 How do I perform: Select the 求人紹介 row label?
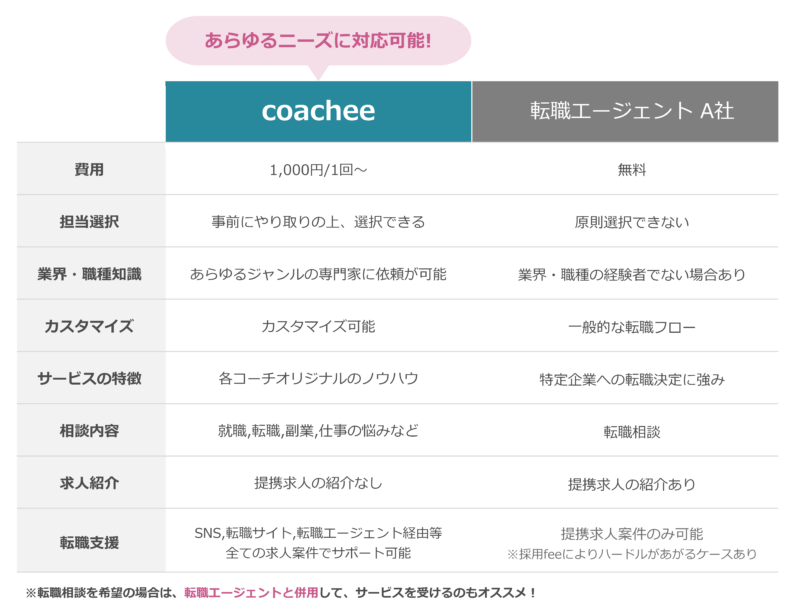click(89, 483)
